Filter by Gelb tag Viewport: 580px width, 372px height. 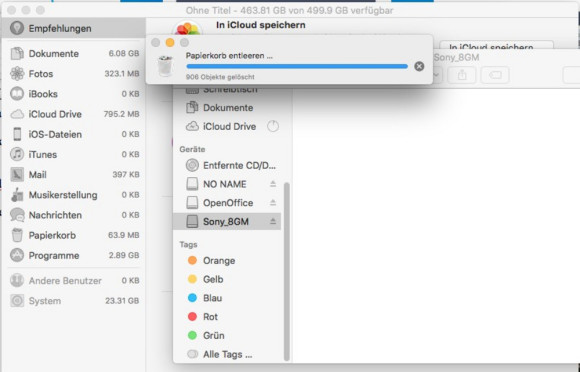pos(227,279)
